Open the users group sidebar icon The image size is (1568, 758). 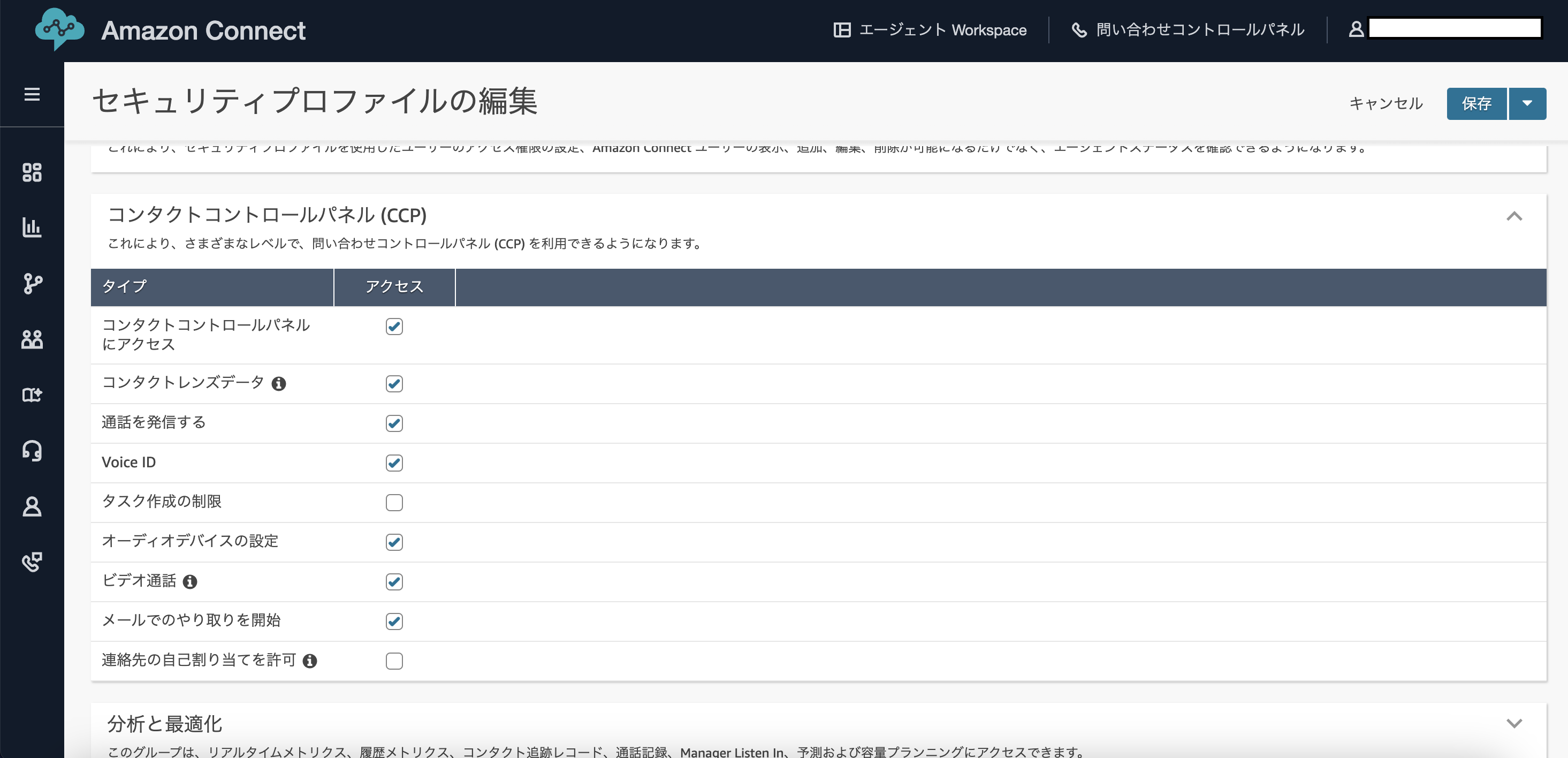click(32, 339)
